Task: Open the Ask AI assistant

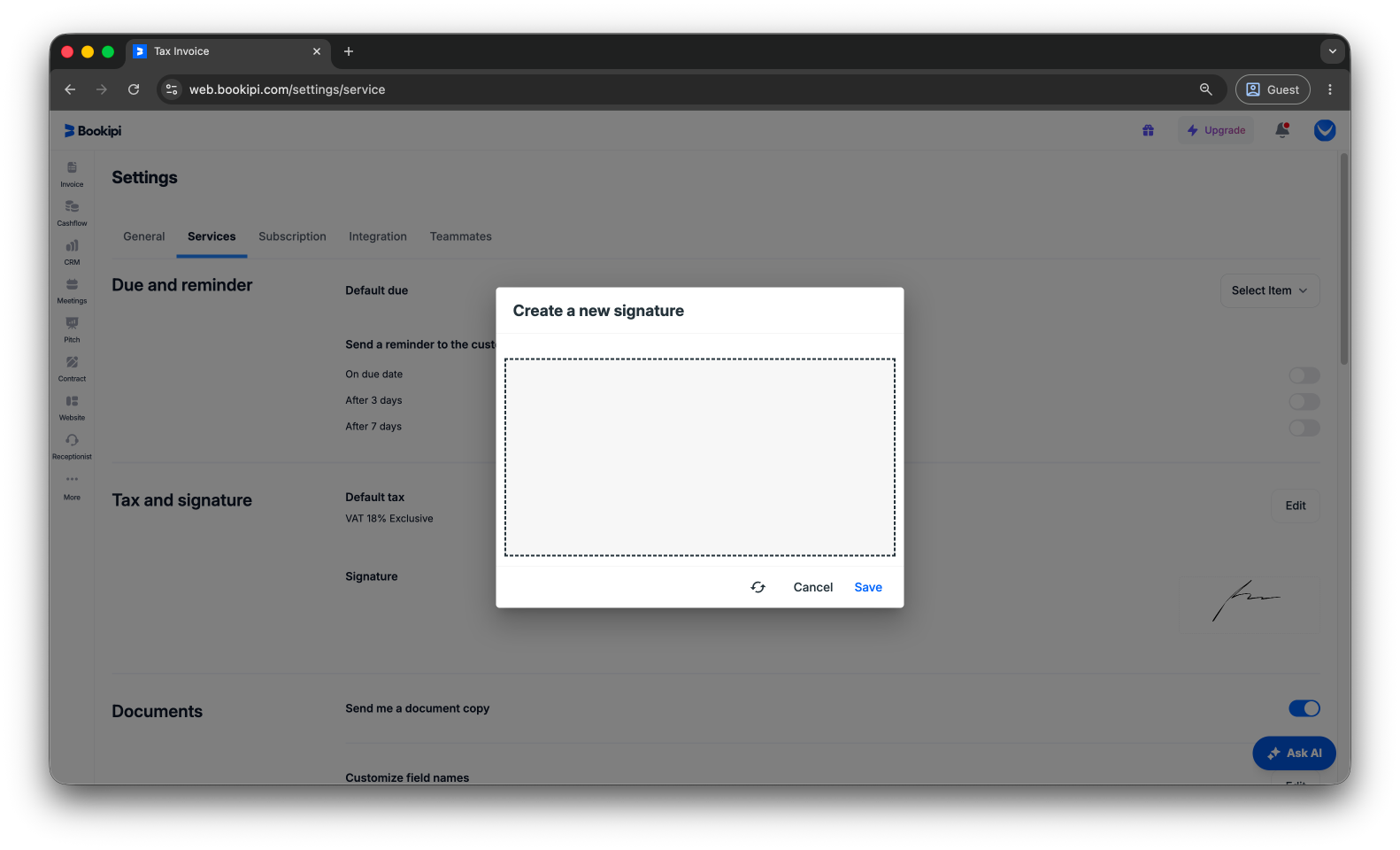Action: (1294, 753)
